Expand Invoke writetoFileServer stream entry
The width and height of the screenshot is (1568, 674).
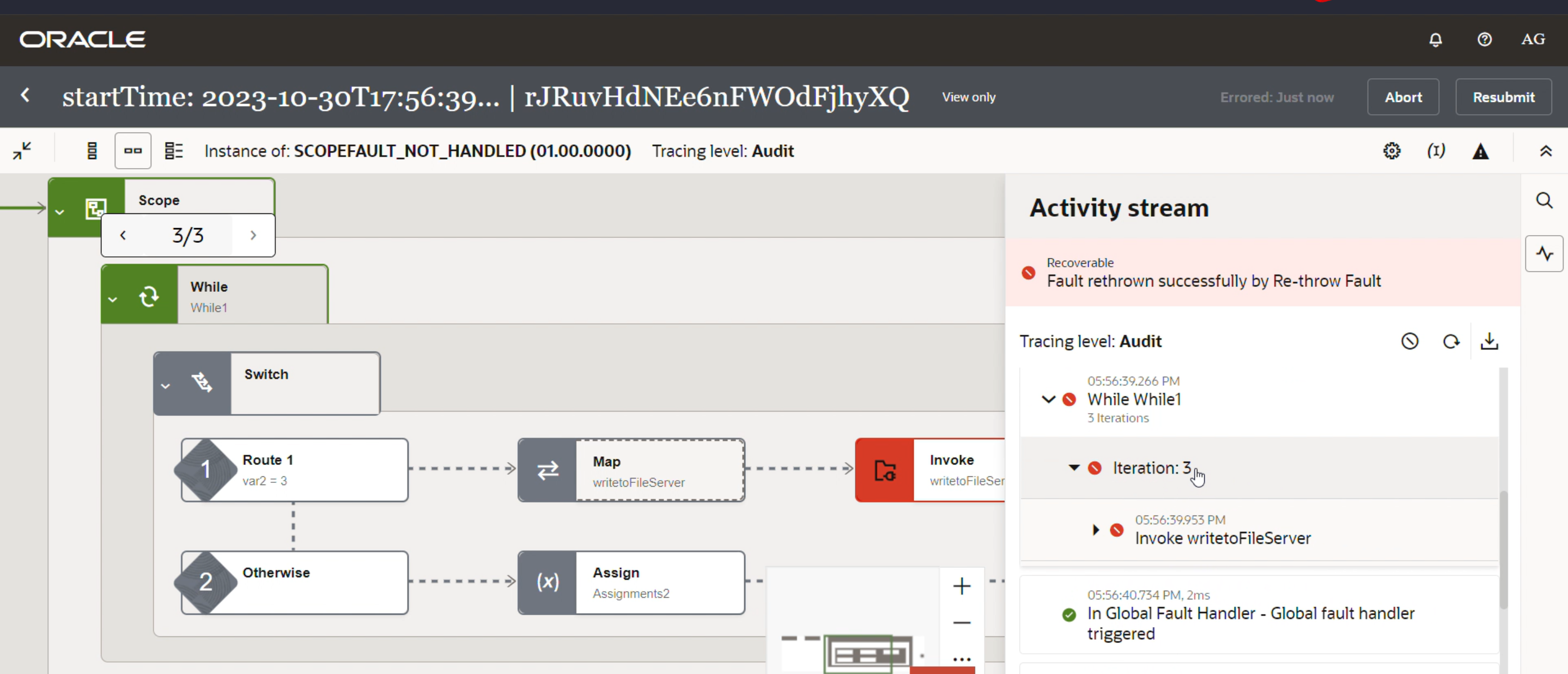[1096, 530]
